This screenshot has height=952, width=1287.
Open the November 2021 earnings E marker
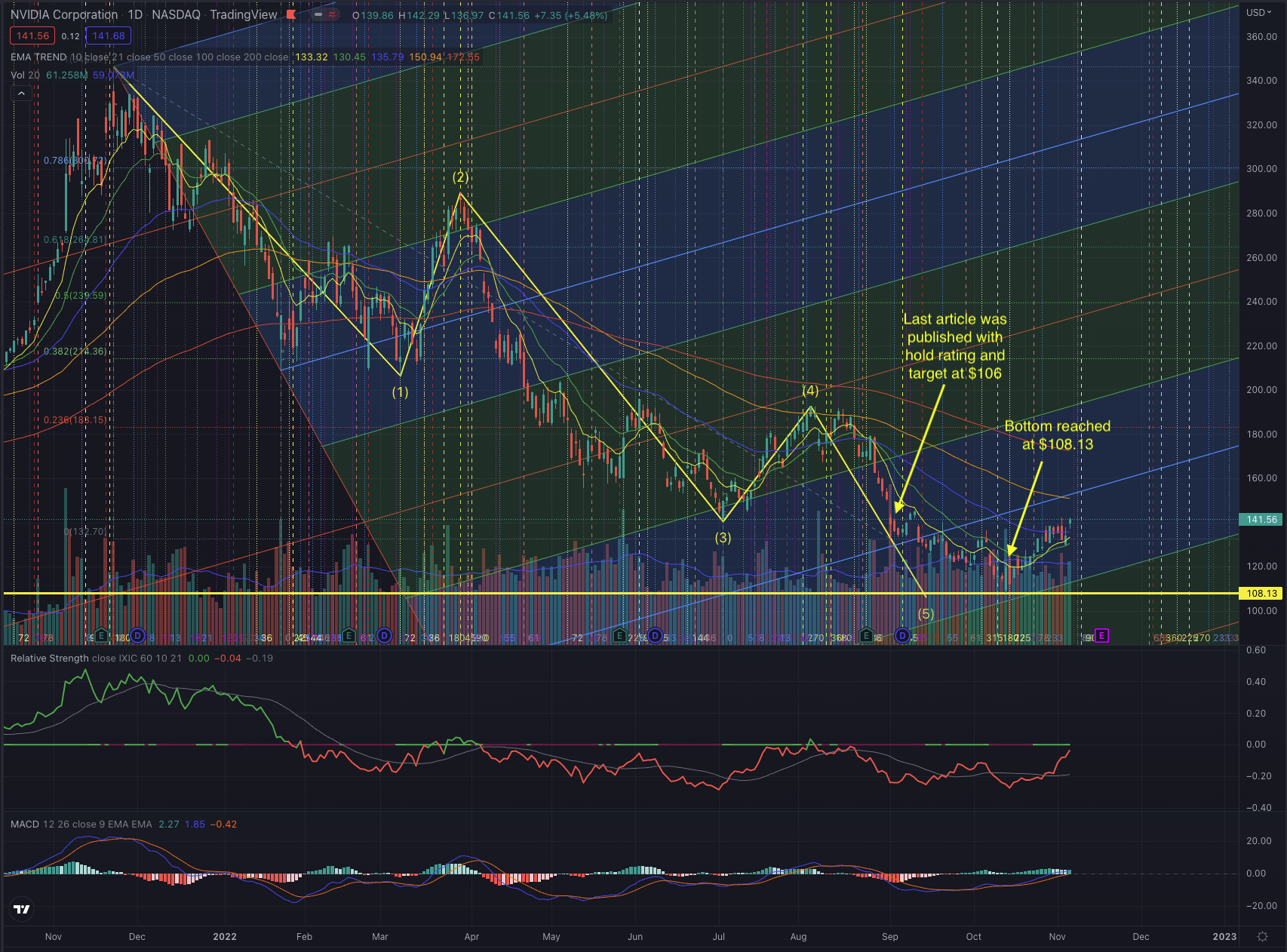(100, 637)
